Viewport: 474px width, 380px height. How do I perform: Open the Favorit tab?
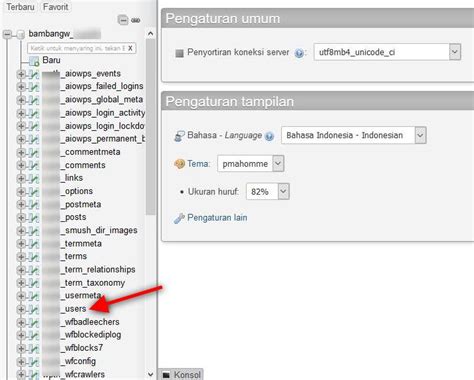click(x=55, y=7)
